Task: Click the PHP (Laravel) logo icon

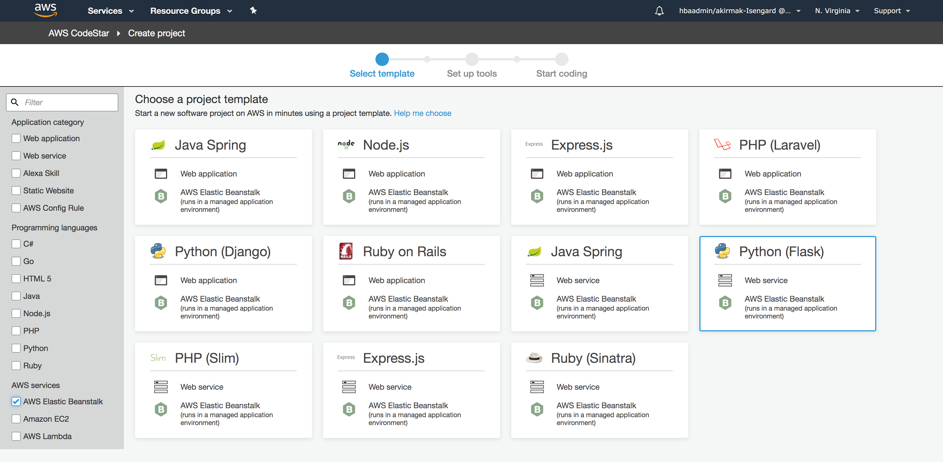Action: click(722, 144)
